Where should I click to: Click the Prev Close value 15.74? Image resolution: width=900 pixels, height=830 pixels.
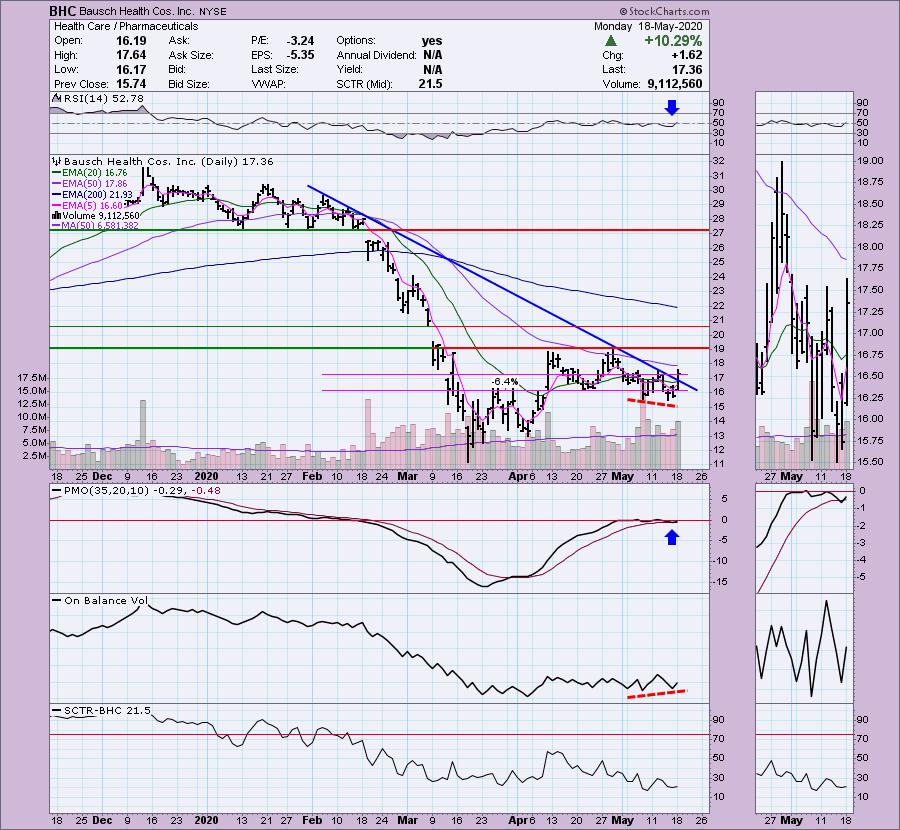tap(131, 84)
